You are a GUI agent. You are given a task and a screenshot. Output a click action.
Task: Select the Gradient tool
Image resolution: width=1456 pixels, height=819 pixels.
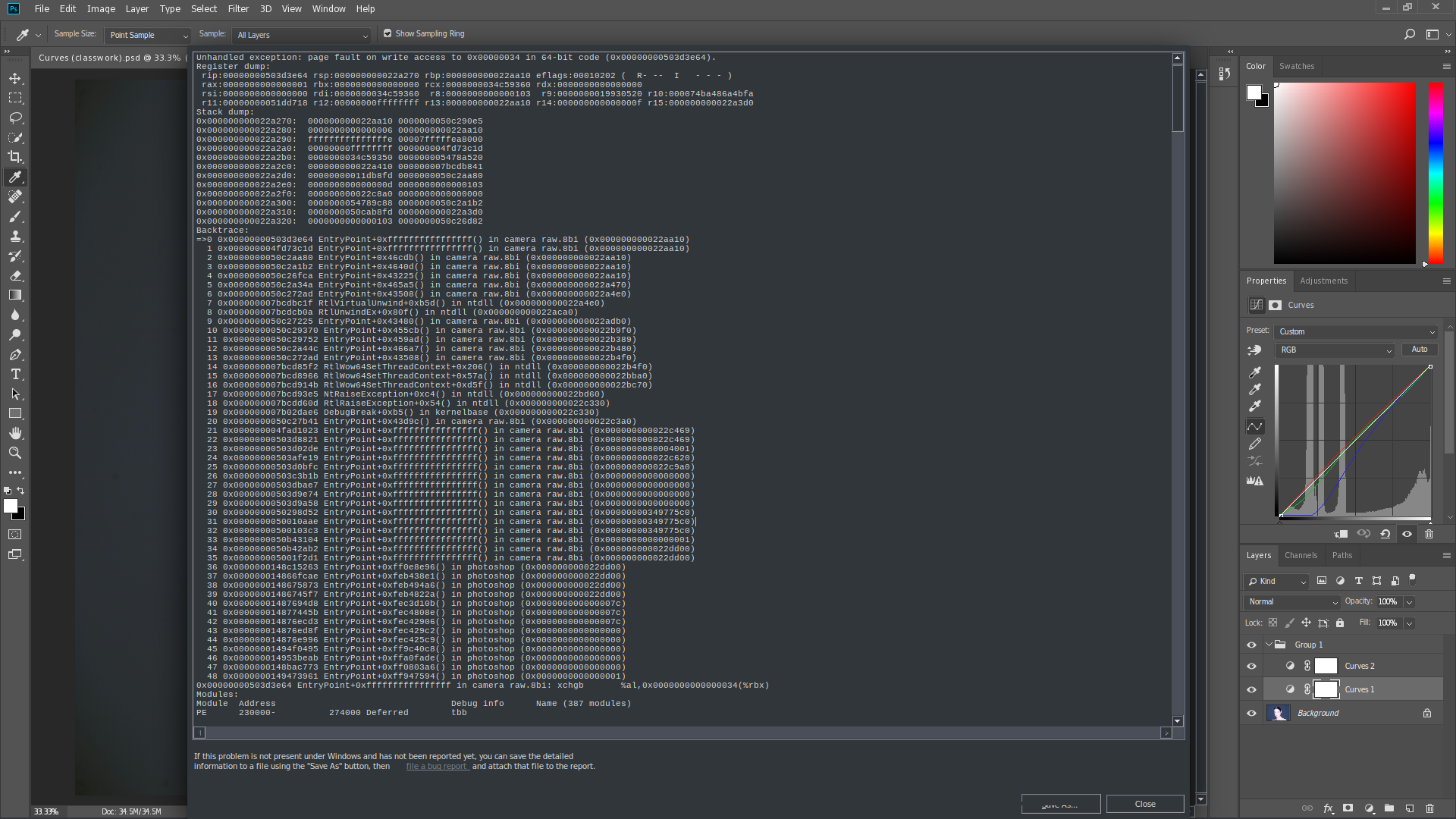coord(15,295)
